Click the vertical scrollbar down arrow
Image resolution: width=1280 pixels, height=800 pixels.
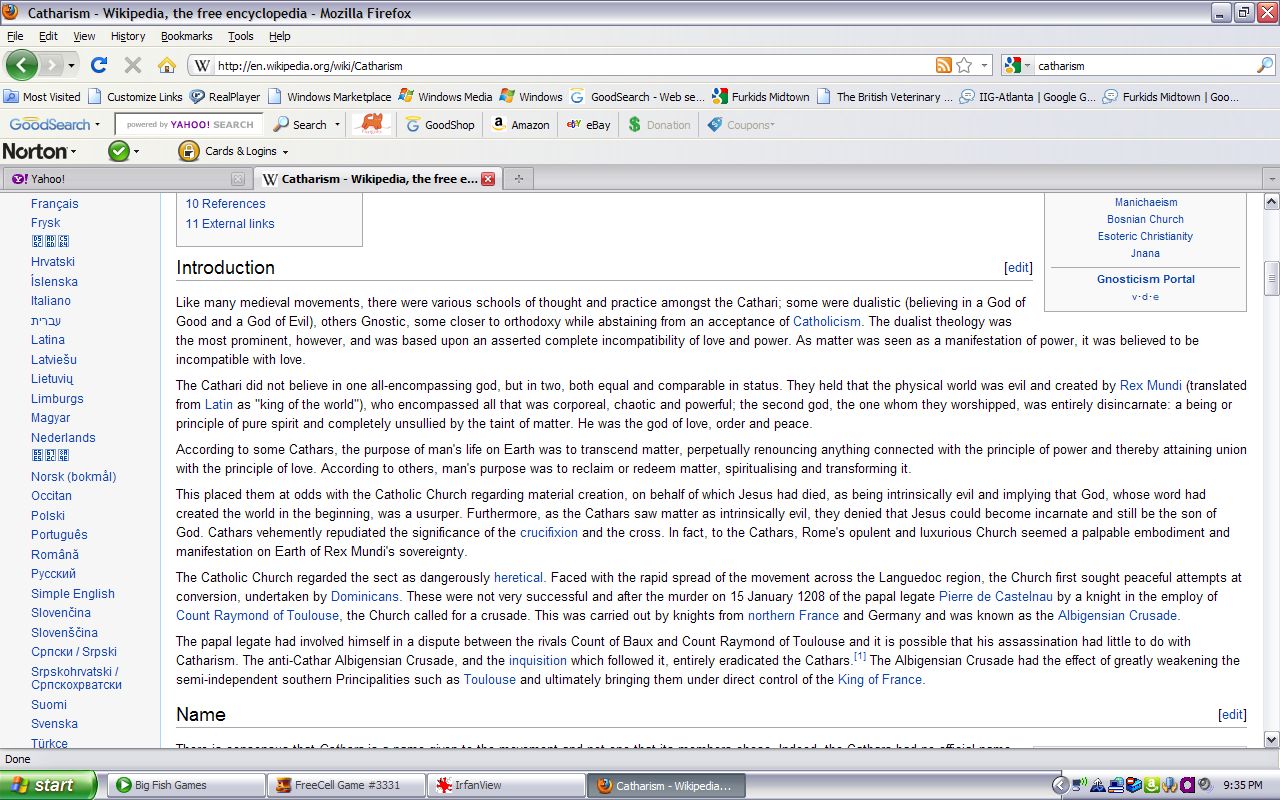[x=1271, y=739]
